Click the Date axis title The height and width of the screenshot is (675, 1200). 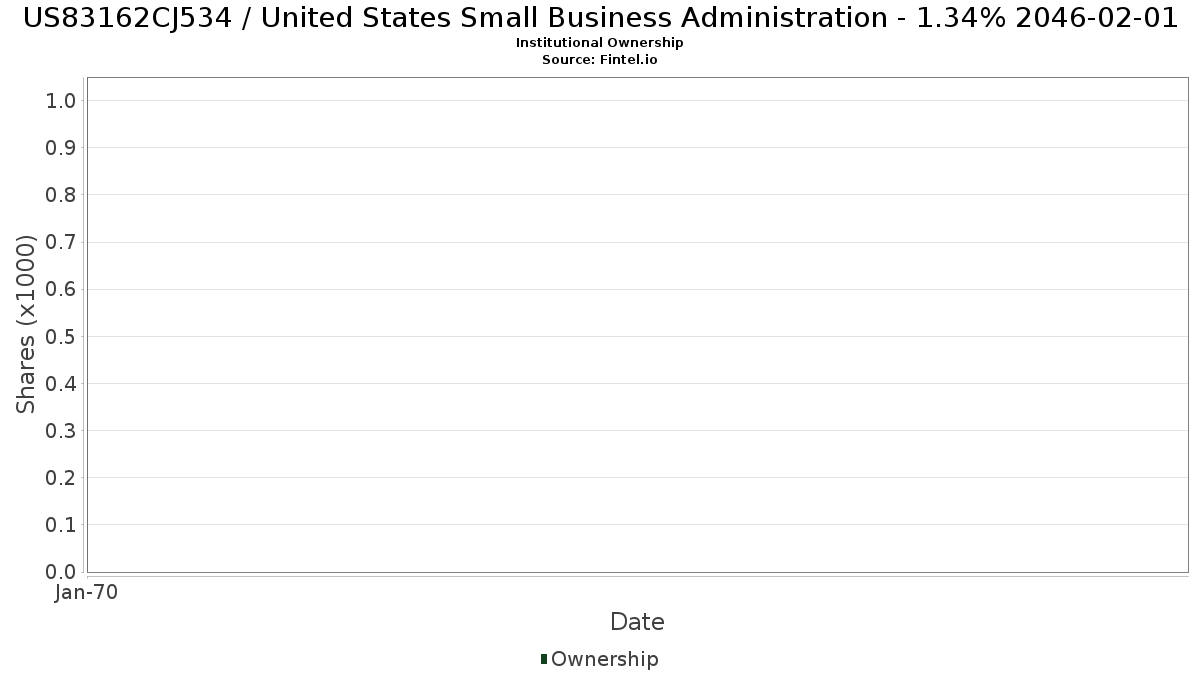coord(637,622)
